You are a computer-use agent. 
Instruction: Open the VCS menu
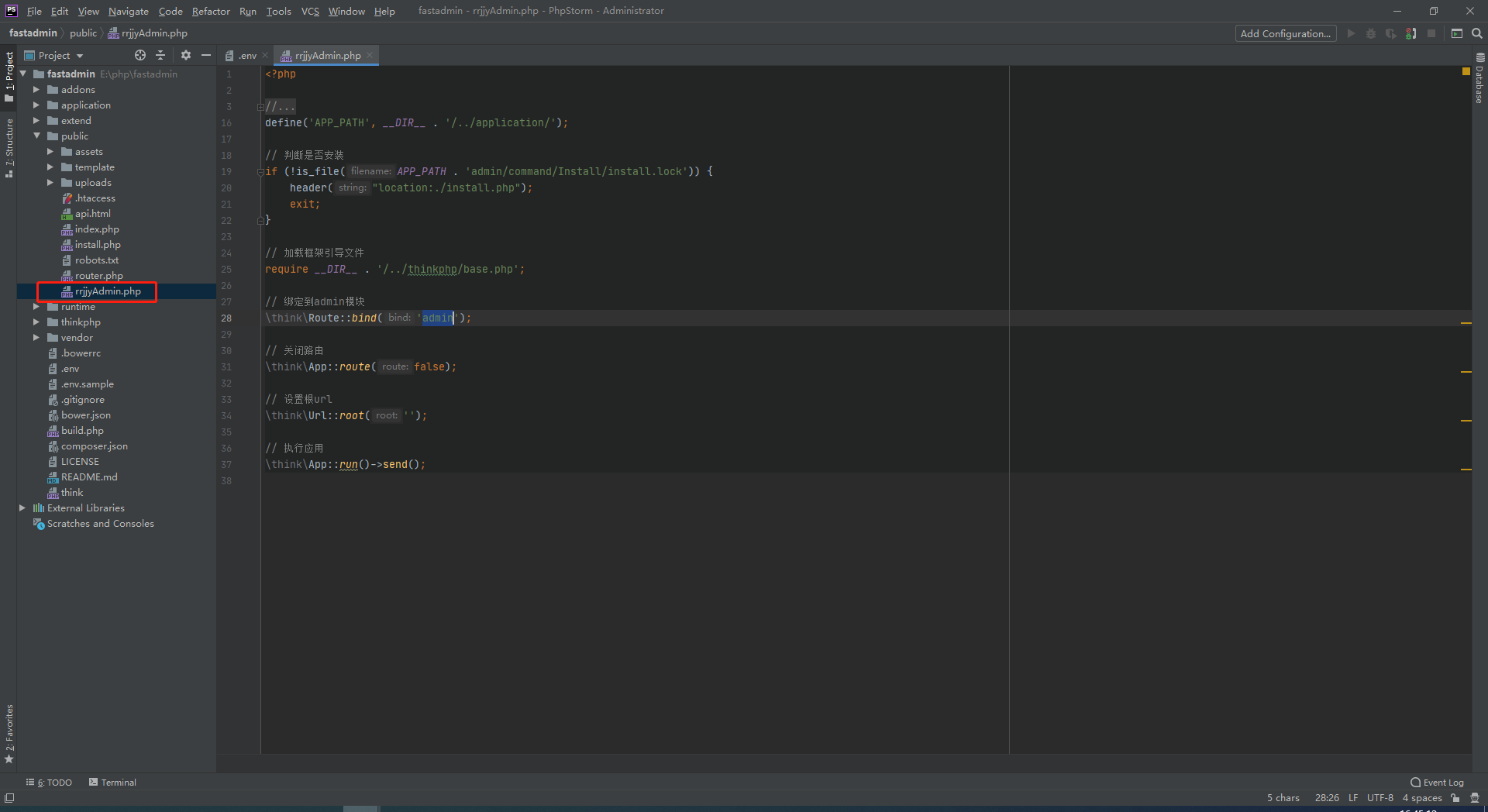tap(310, 11)
